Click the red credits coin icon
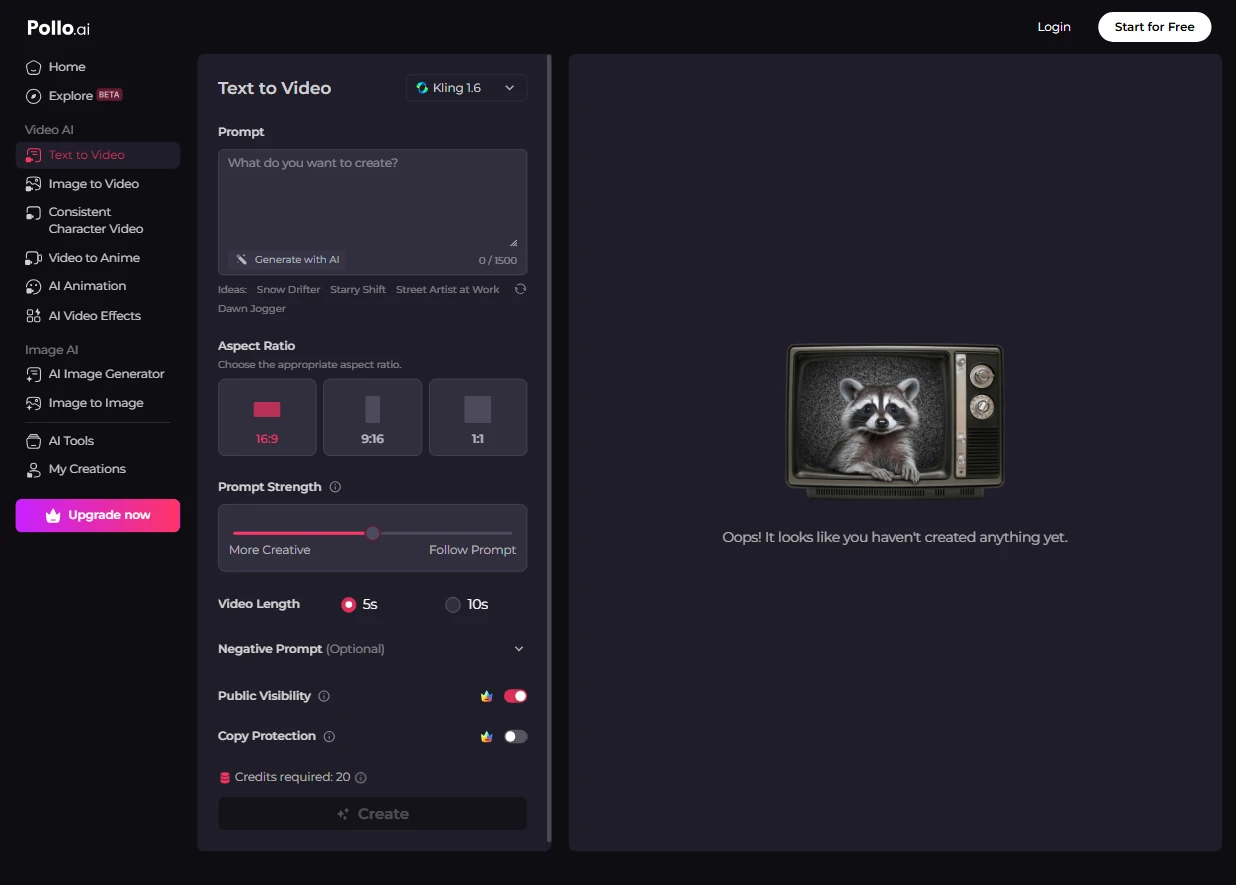Image resolution: width=1236 pixels, height=885 pixels. 224,777
